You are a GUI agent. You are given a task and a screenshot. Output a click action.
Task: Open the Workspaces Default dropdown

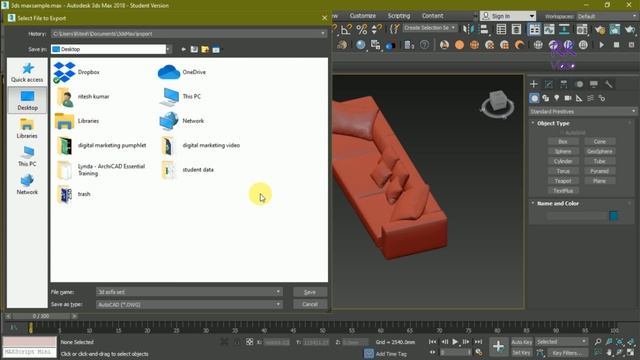[607, 16]
